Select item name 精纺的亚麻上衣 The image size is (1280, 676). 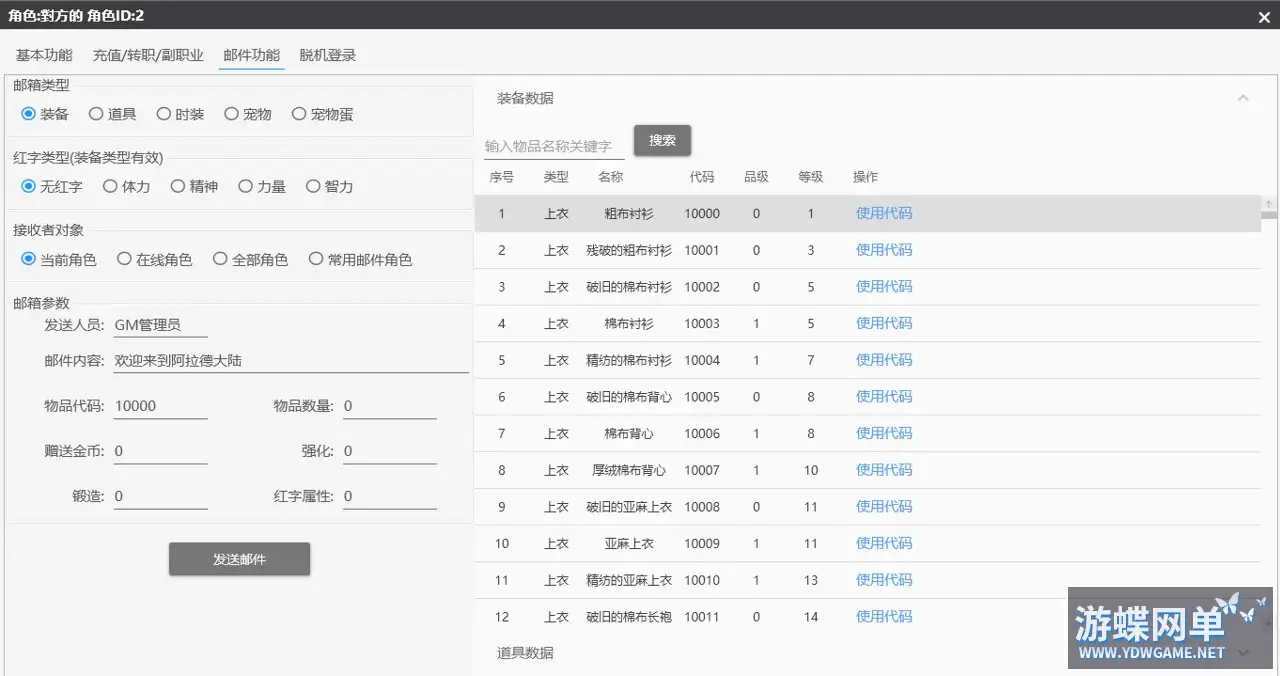pyautogui.click(x=629, y=580)
